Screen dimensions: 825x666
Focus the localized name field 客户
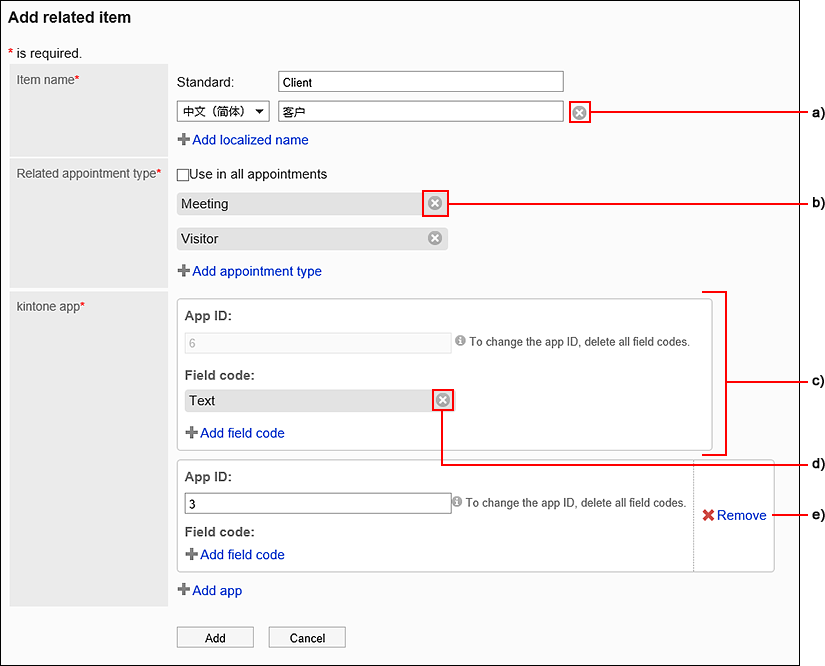tap(421, 112)
